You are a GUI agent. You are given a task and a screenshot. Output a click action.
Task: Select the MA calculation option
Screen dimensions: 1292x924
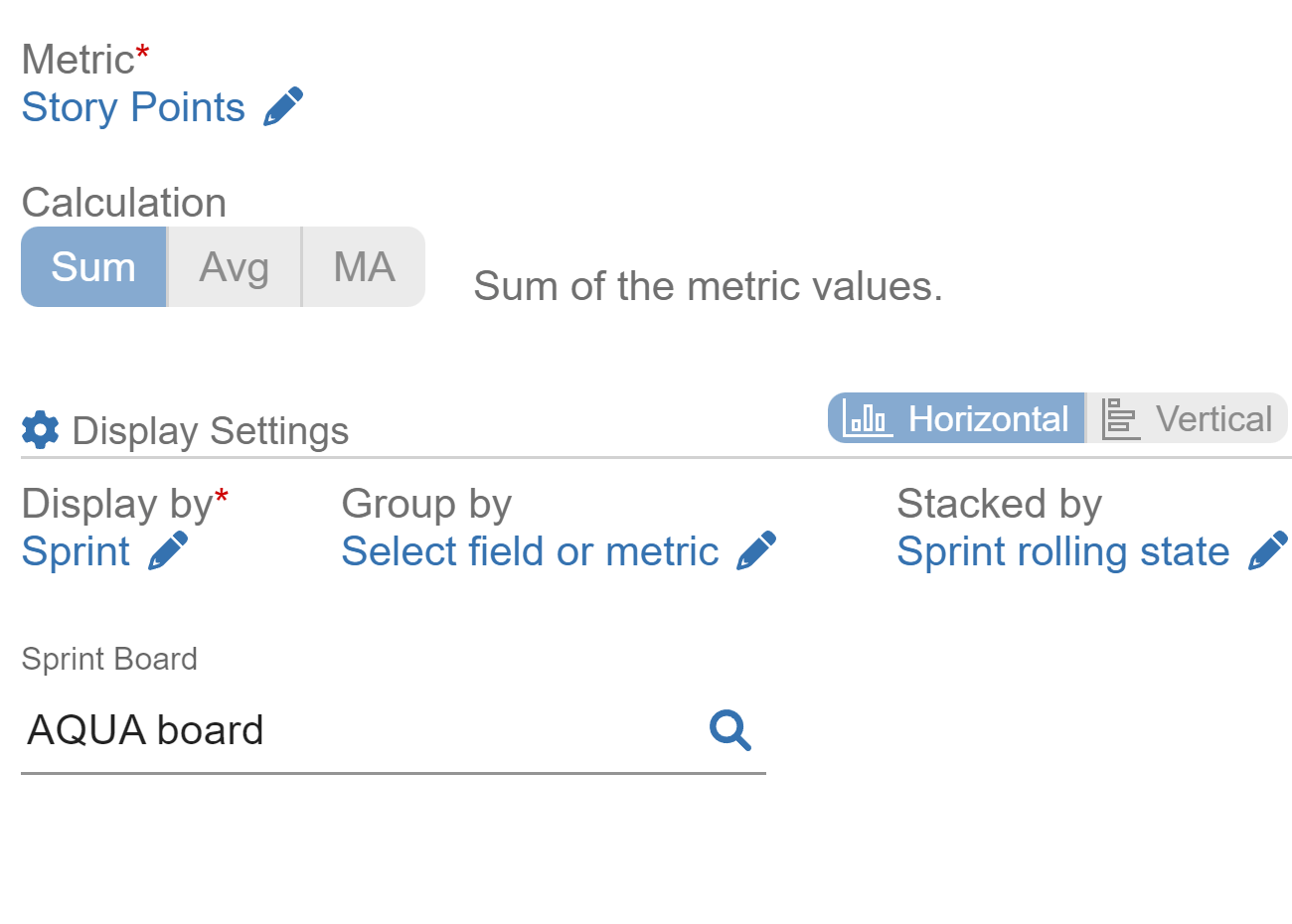point(364,266)
